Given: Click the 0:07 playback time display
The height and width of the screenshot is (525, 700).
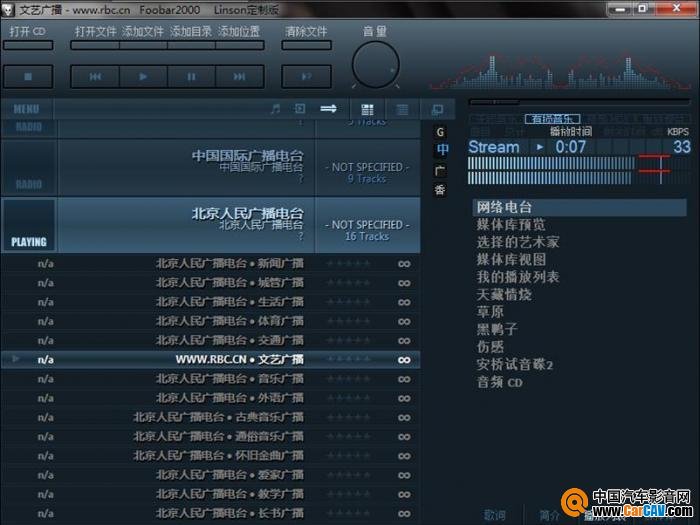Looking at the screenshot, I should point(570,147).
